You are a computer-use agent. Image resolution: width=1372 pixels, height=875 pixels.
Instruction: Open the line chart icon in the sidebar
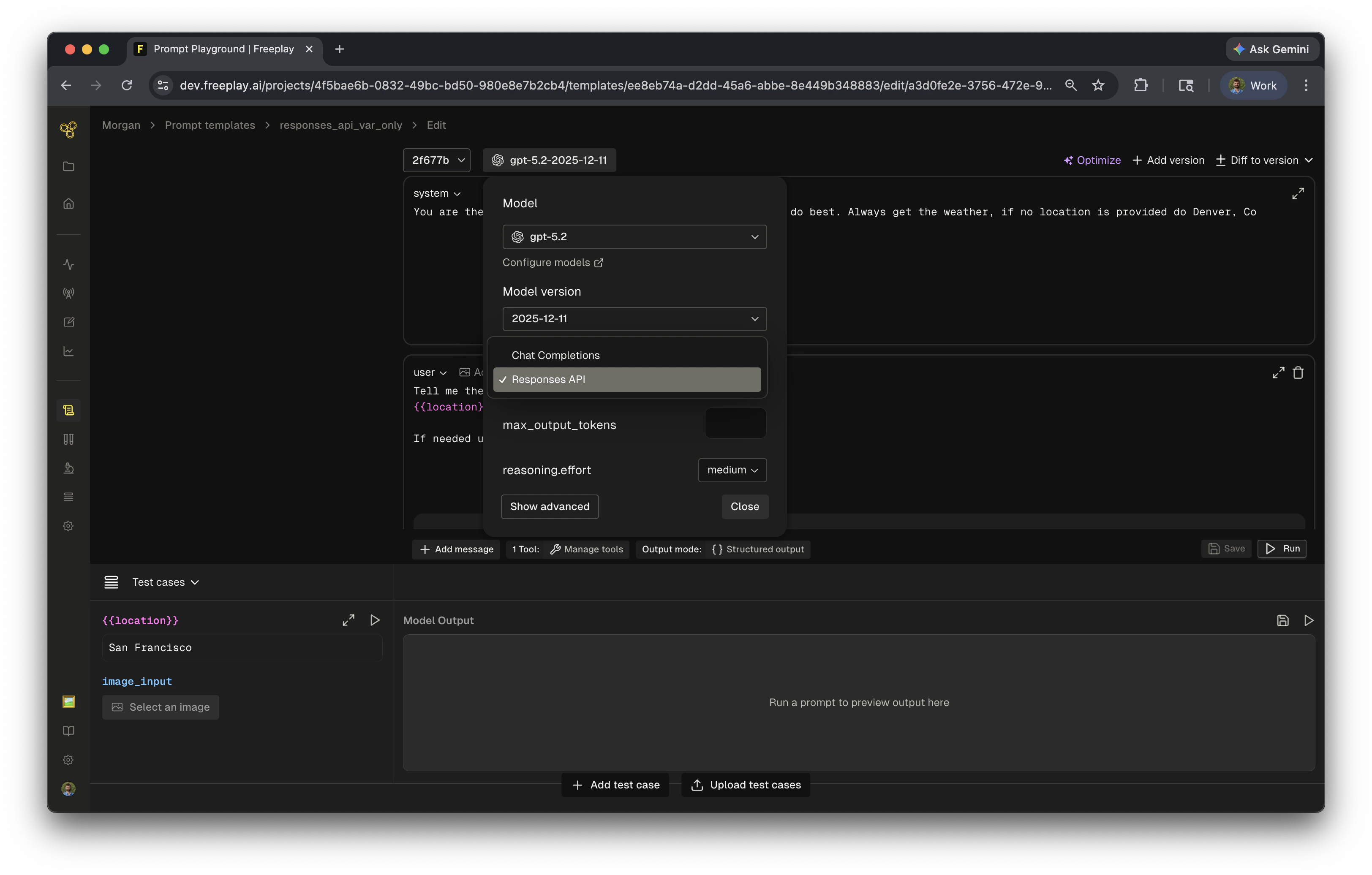[68, 351]
